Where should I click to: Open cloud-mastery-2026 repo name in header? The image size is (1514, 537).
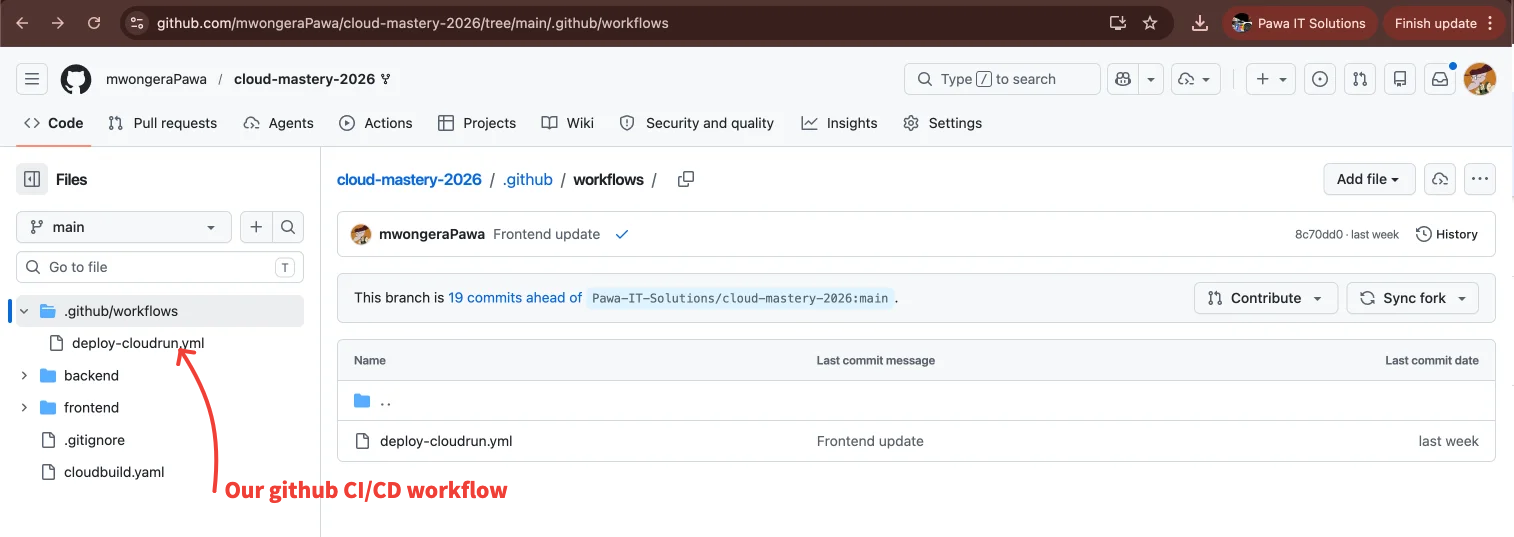click(x=304, y=79)
